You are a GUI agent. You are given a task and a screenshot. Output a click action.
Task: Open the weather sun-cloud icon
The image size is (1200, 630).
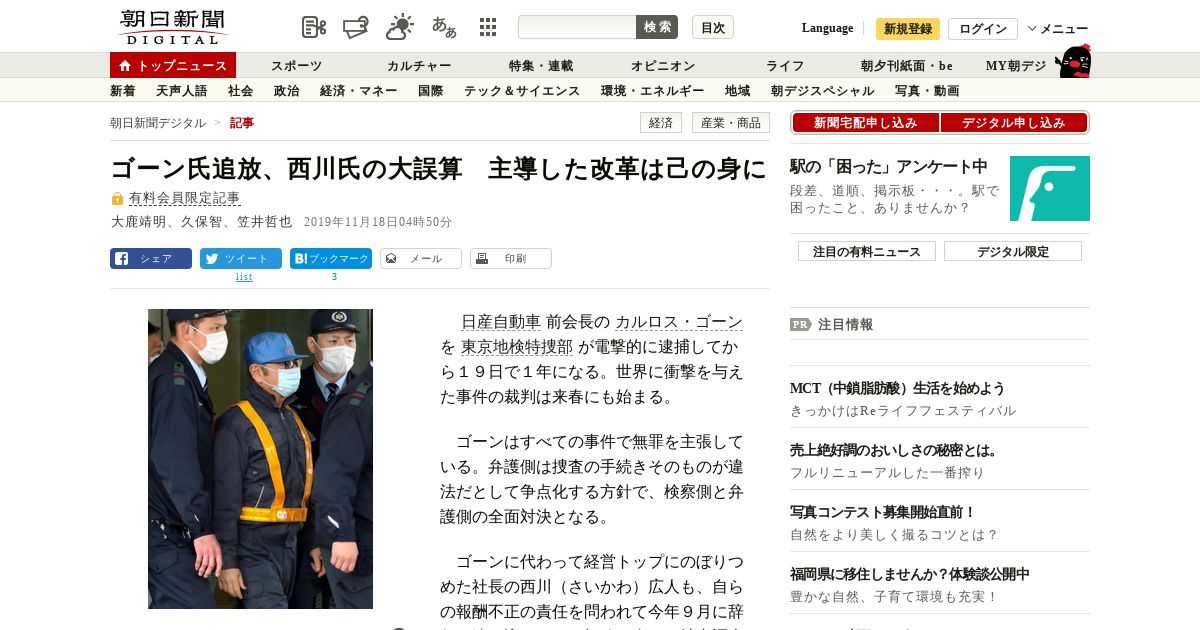400,27
